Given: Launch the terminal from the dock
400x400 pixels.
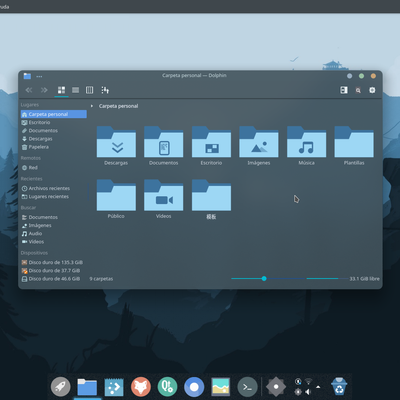Looking at the screenshot, I should click(x=247, y=387).
